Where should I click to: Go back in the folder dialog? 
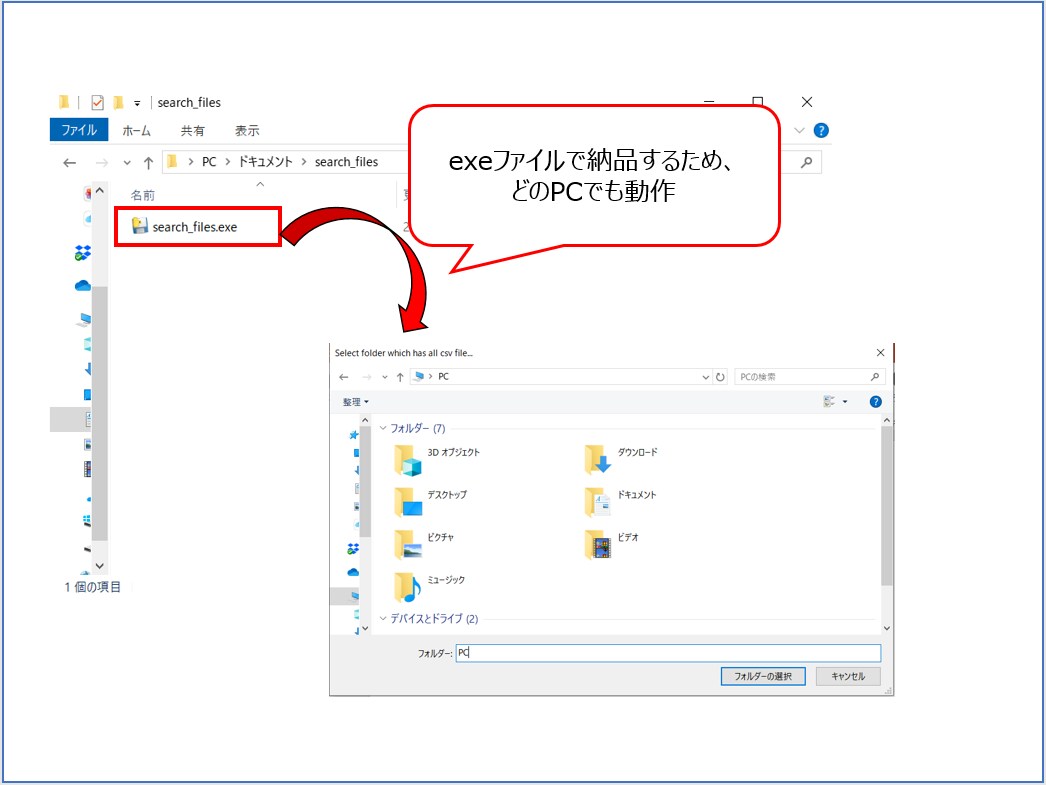[x=344, y=377]
